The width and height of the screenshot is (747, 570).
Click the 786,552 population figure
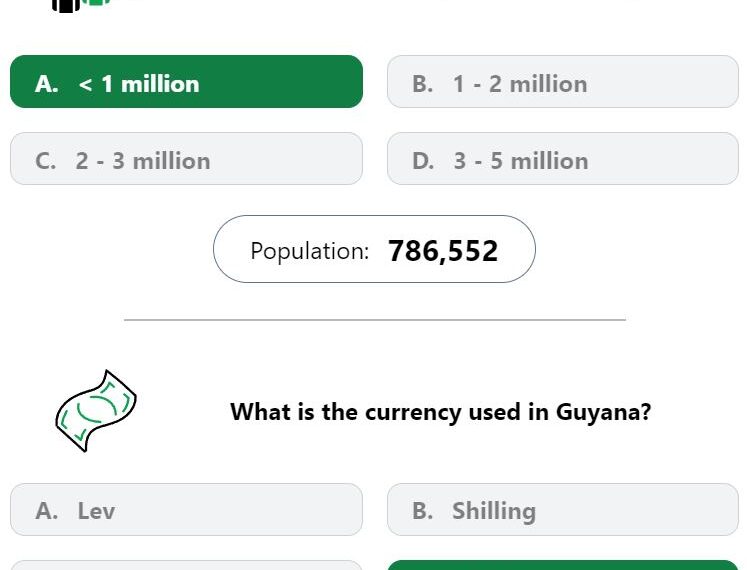[443, 251]
